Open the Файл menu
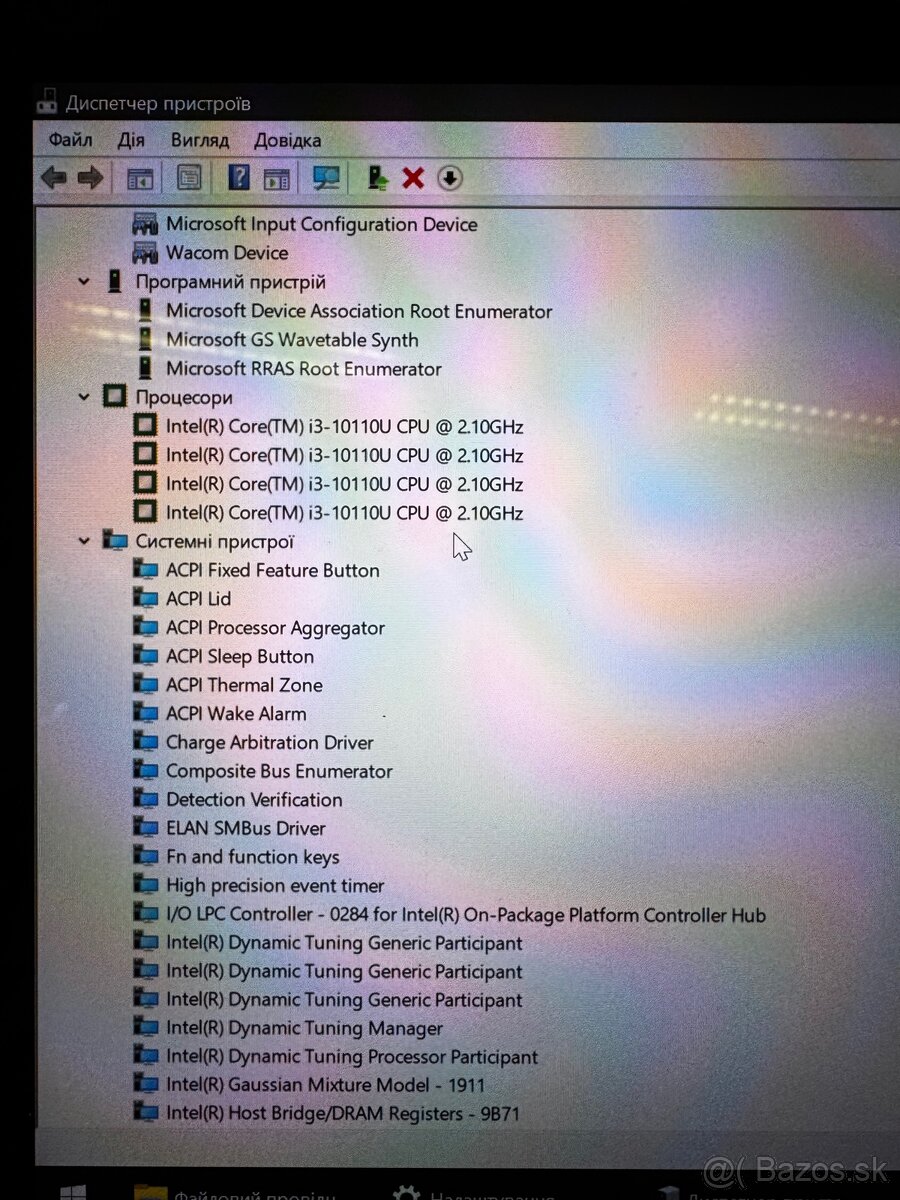 pos(70,140)
